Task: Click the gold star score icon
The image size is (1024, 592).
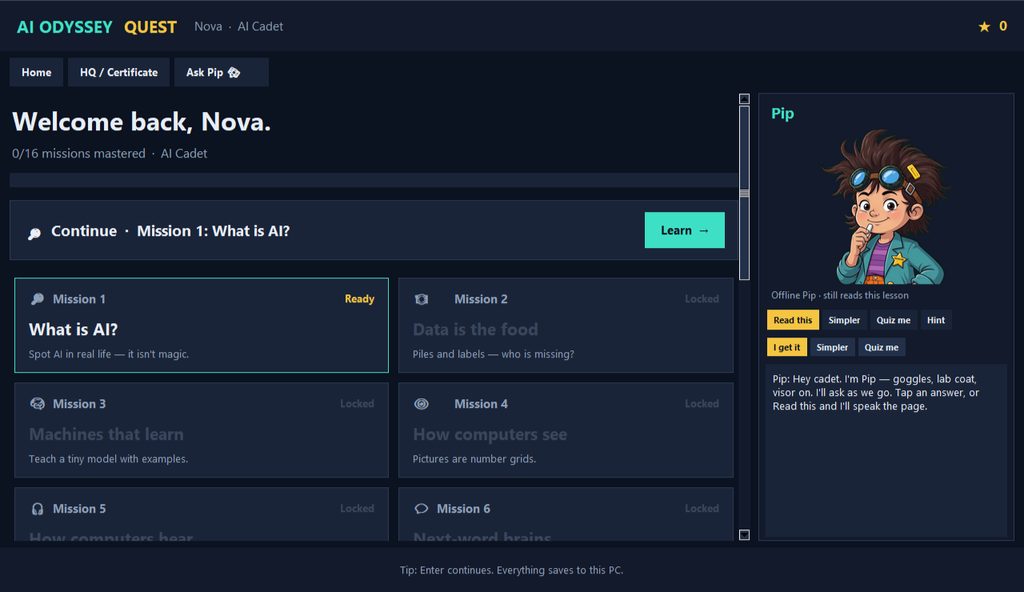Action: pyautogui.click(x=984, y=27)
